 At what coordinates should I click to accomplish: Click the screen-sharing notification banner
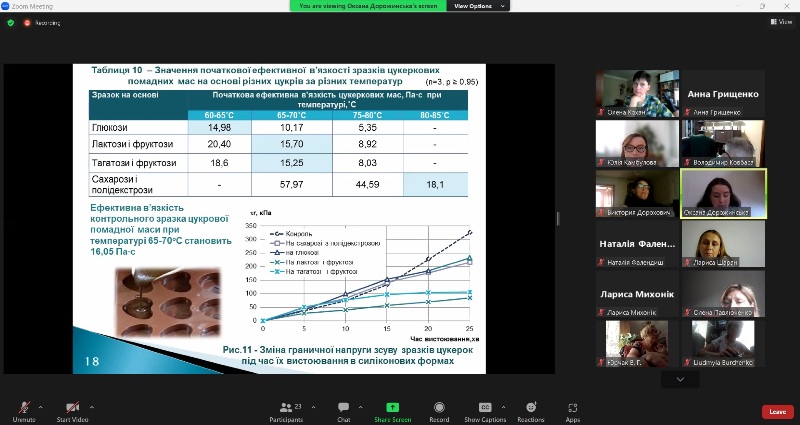click(x=368, y=6)
